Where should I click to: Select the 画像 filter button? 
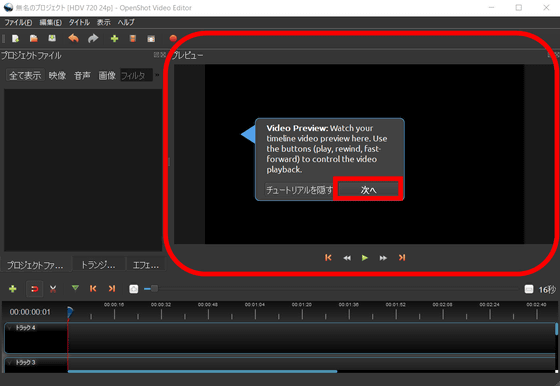(x=107, y=75)
